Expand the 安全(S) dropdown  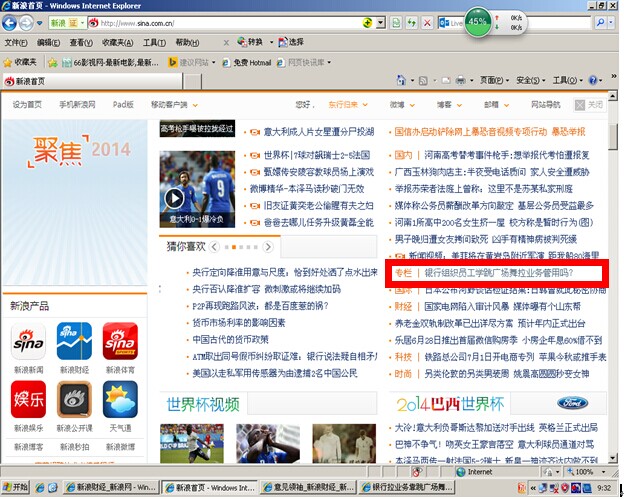[530, 80]
